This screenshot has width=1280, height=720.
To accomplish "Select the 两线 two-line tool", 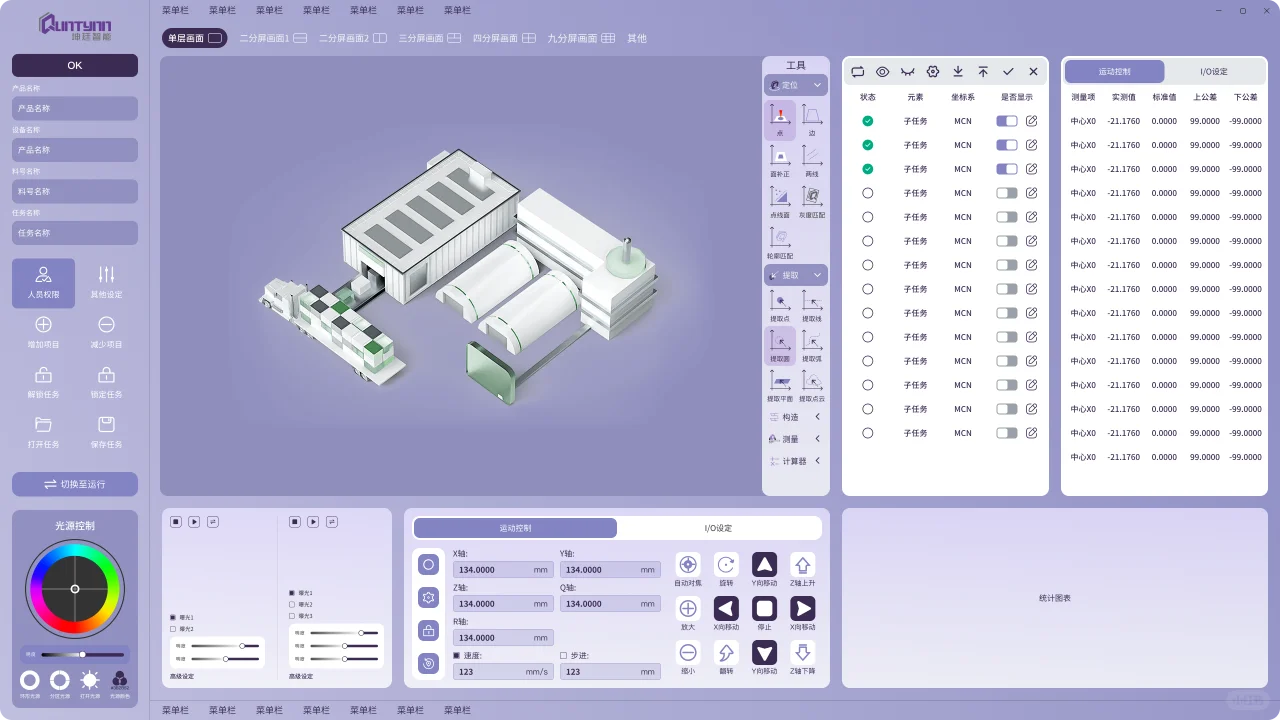I will [812, 161].
